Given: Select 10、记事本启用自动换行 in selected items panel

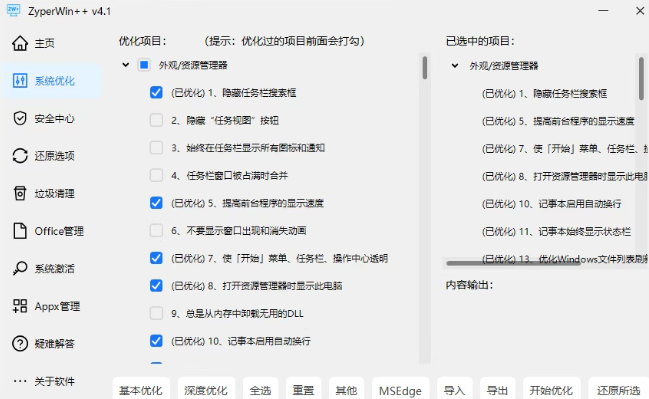Looking at the screenshot, I should 551,204.
